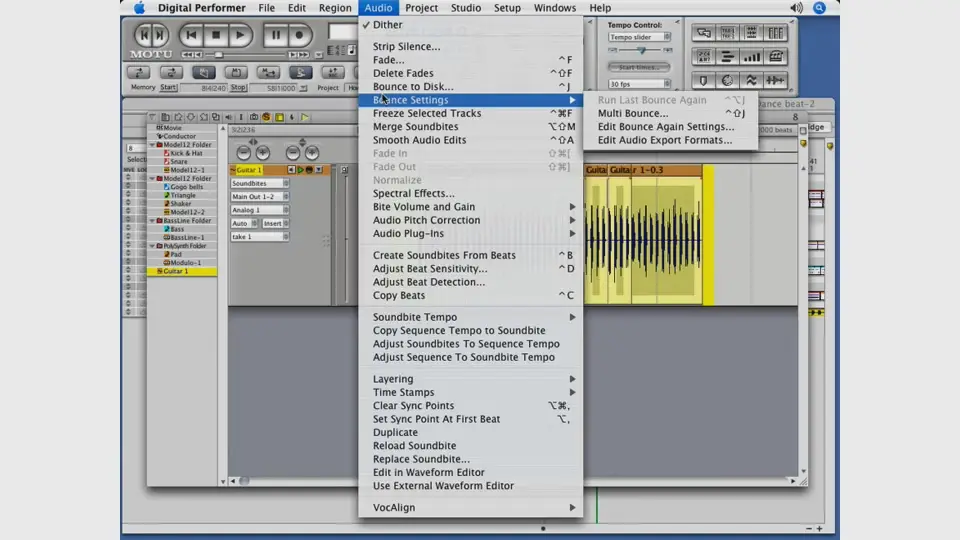960x540 pixels.
Task: Open the Auto automation dropdown
Action: [244, 223]
